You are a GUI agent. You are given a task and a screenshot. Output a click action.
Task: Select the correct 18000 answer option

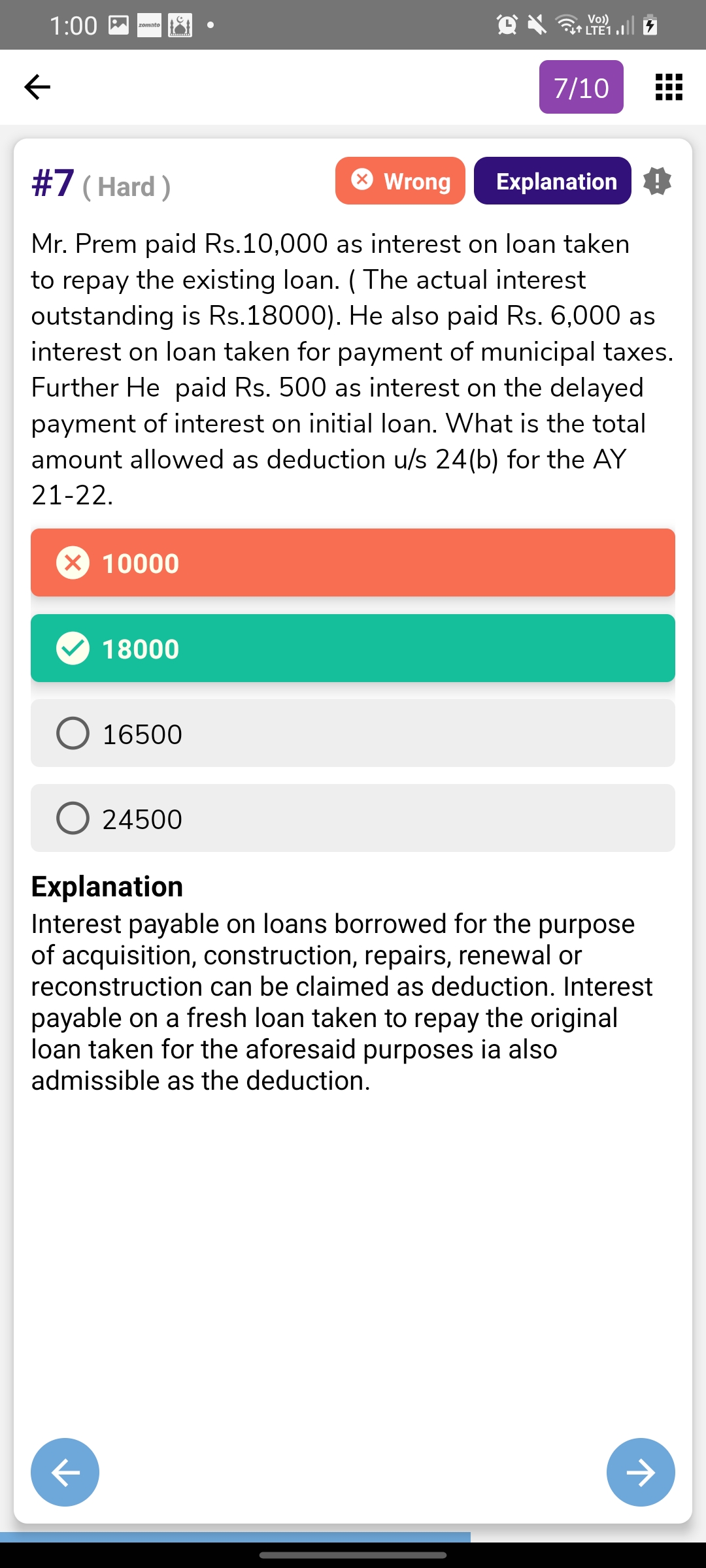[353, 648]
